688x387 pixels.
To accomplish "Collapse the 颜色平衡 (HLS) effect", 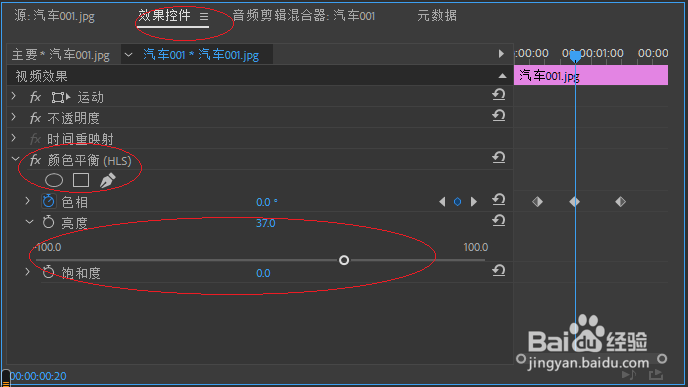I will point(15,159).
